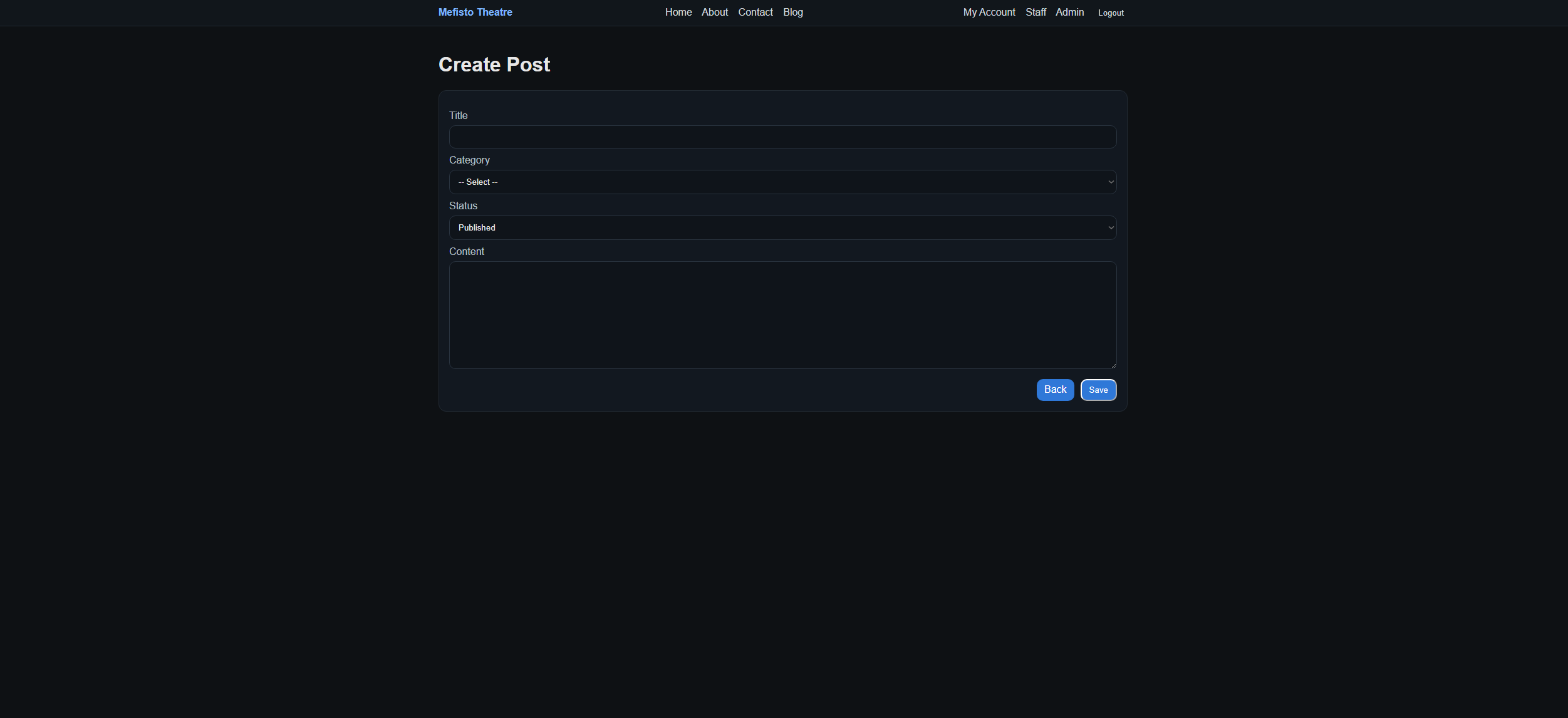Viewport: 1568px width, 718px height.
Task: Click the Create Post heading
Action: [x=494, y=64]
